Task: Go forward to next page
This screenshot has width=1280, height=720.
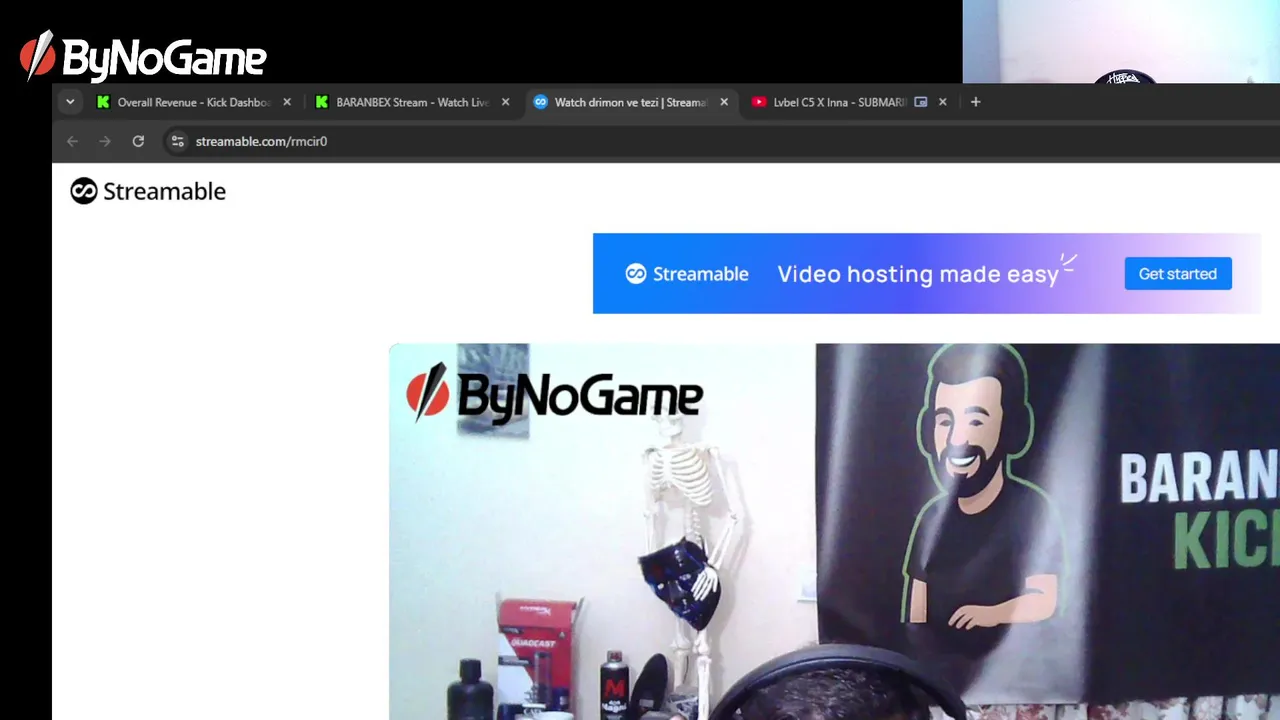Action: (x=105, y=141)
